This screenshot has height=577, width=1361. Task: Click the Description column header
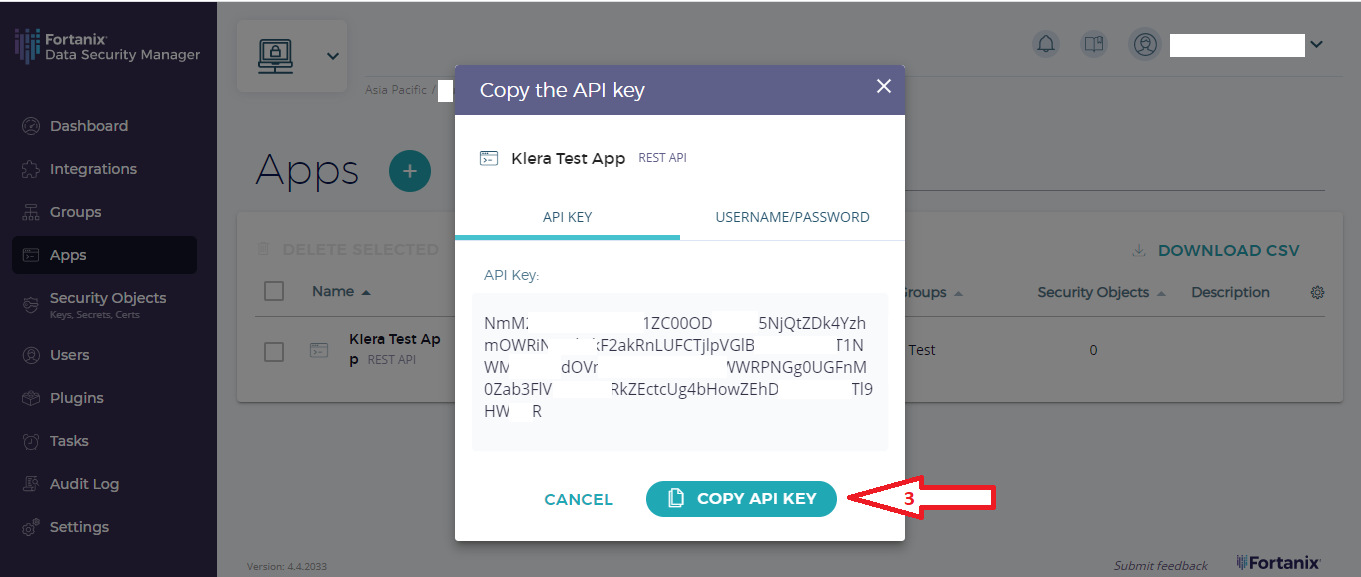click(x=1230, y=292)
